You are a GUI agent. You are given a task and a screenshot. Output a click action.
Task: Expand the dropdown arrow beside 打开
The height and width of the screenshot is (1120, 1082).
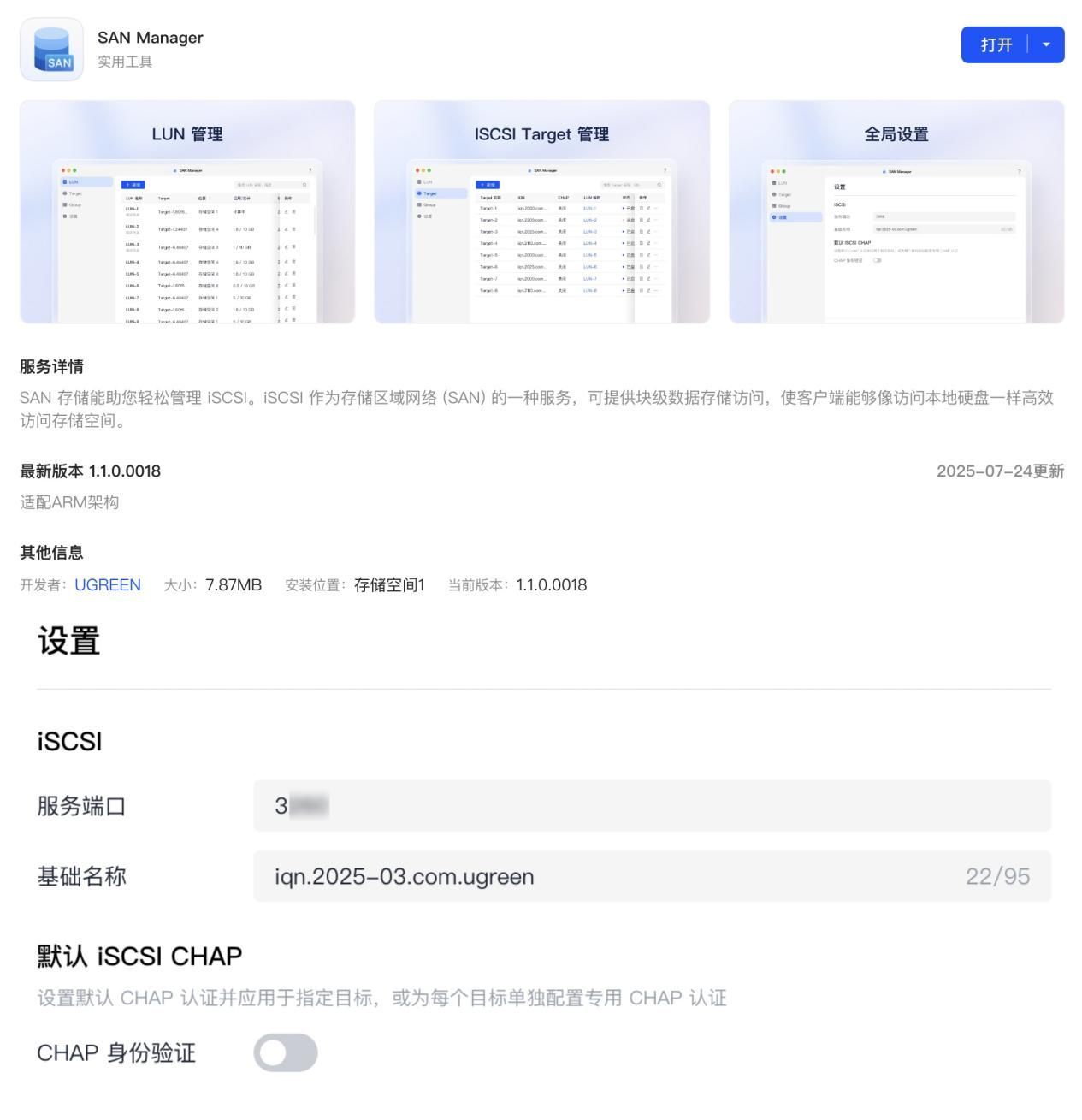pos(1046,44)
